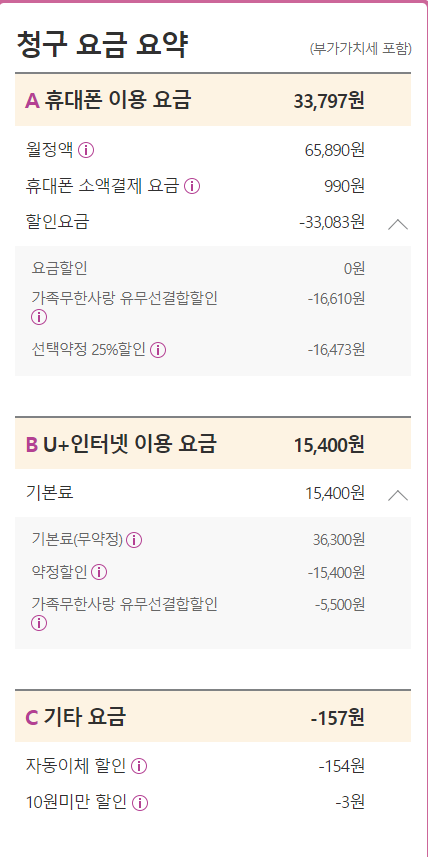Collapse the 할인요금 details chevron
The width and height of the screenshot is (428, 857).
pyautogui.click(x=398, y=224)
